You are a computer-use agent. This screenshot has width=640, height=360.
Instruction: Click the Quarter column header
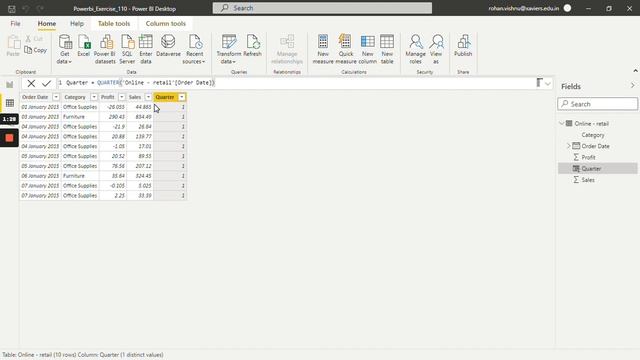165,97
